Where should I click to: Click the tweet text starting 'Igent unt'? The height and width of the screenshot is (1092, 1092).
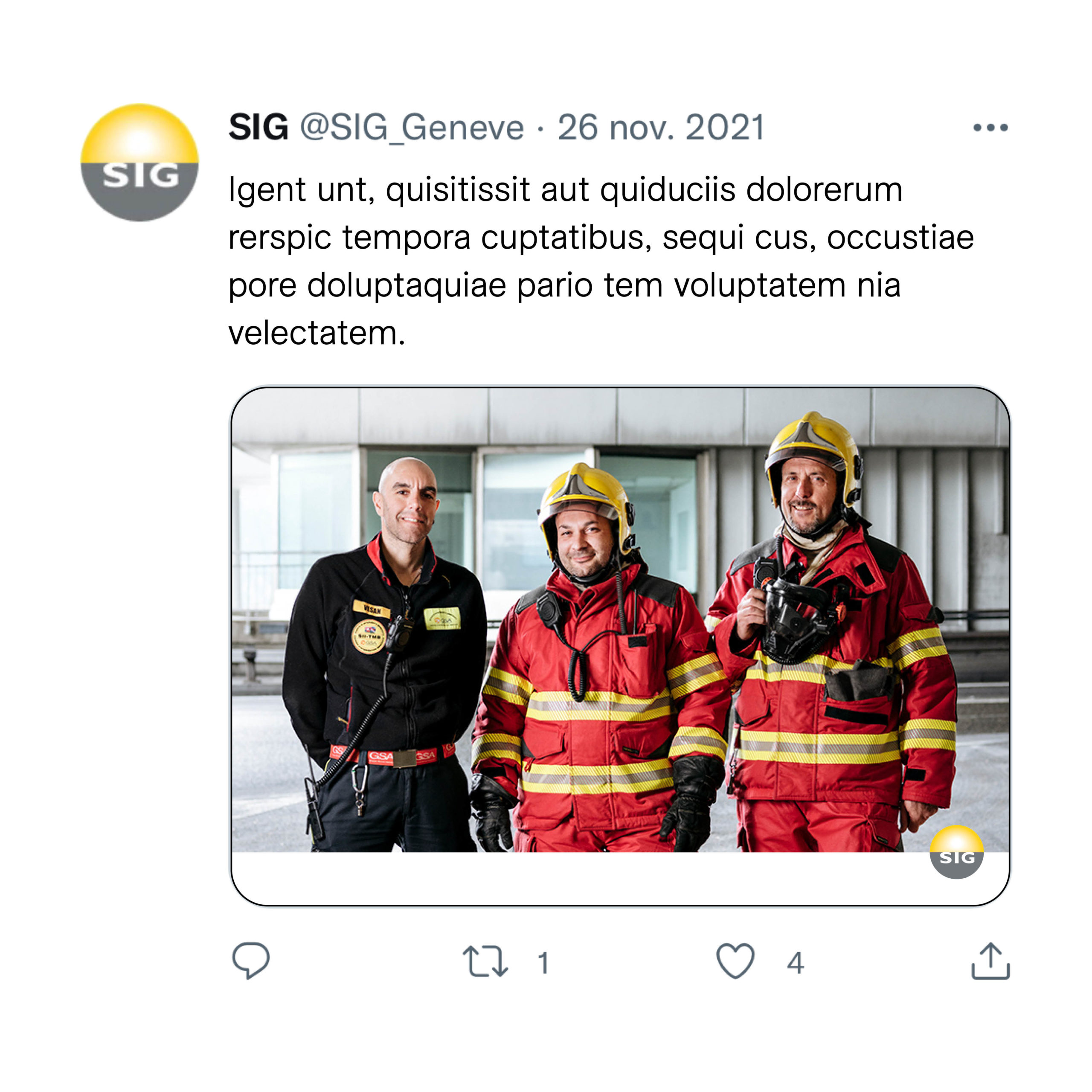click(601, 261)
